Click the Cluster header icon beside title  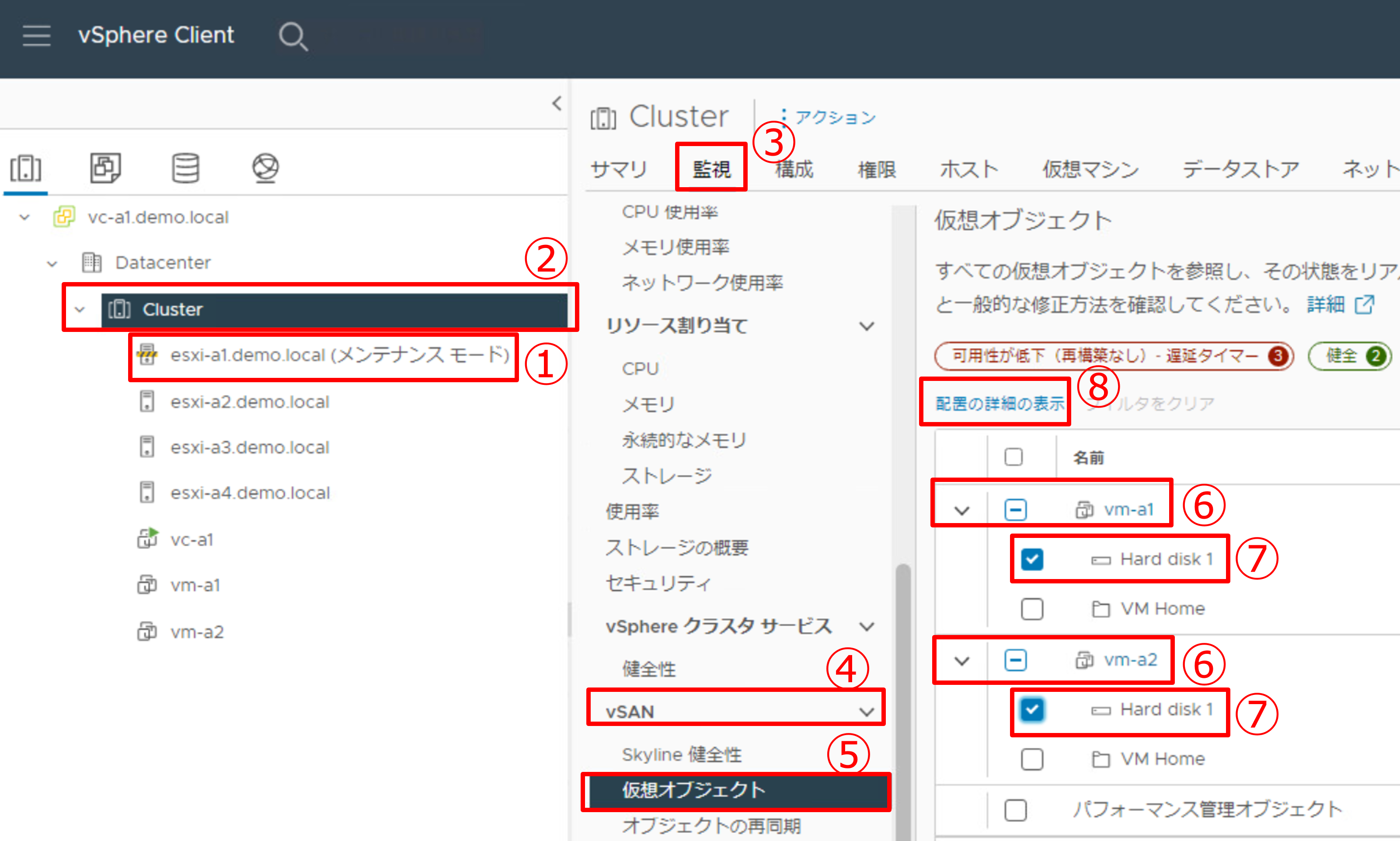coord(603,118)
